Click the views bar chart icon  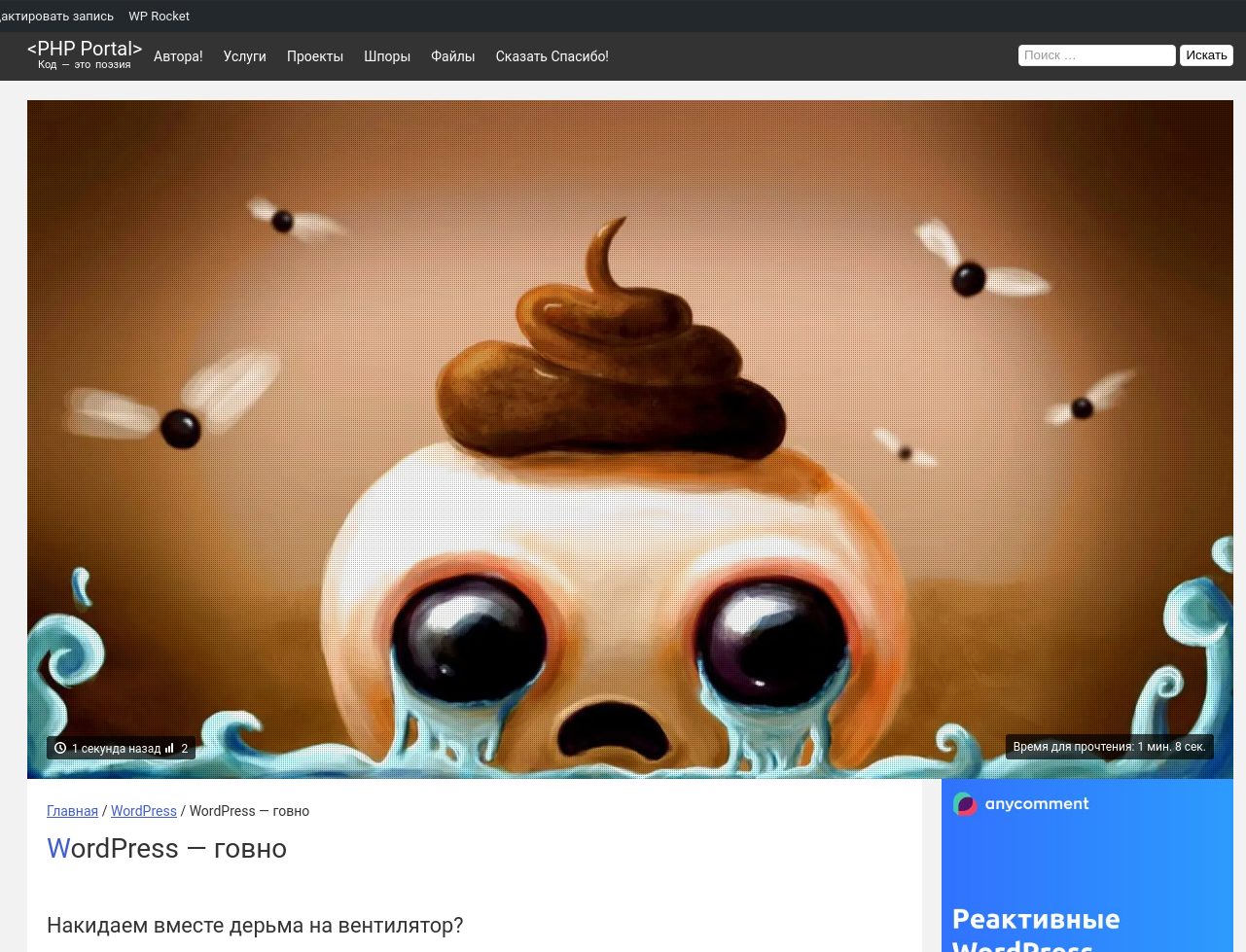169,748
